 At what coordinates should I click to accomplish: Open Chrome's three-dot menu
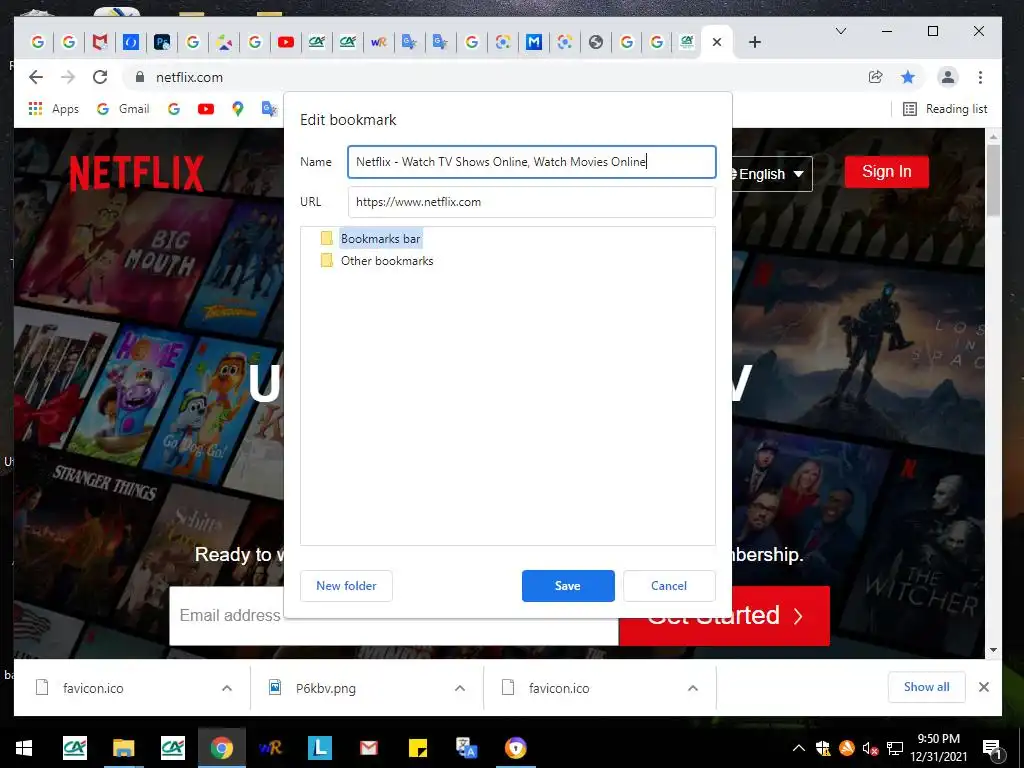[980, 77]
